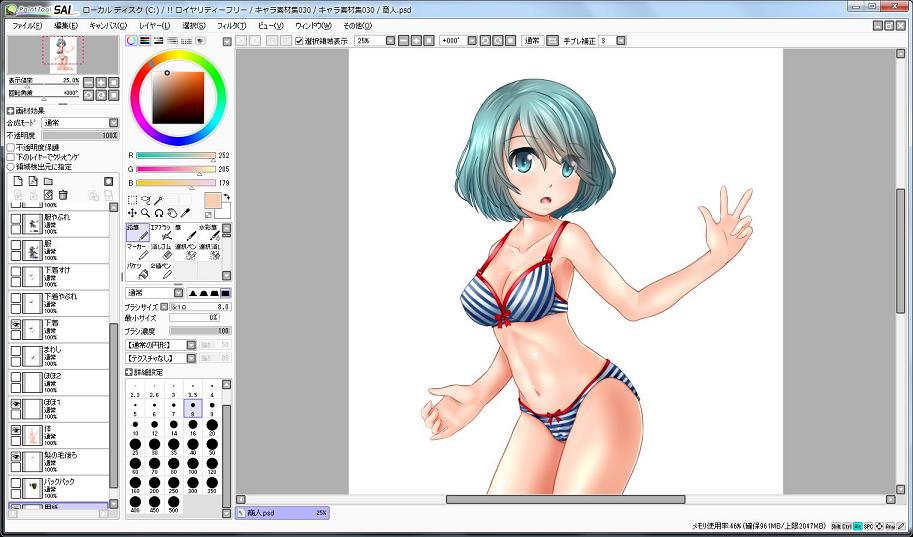Select the zoom magnifier tool
This screenshot has height=537, width=913.
click(x=145, y=213)
